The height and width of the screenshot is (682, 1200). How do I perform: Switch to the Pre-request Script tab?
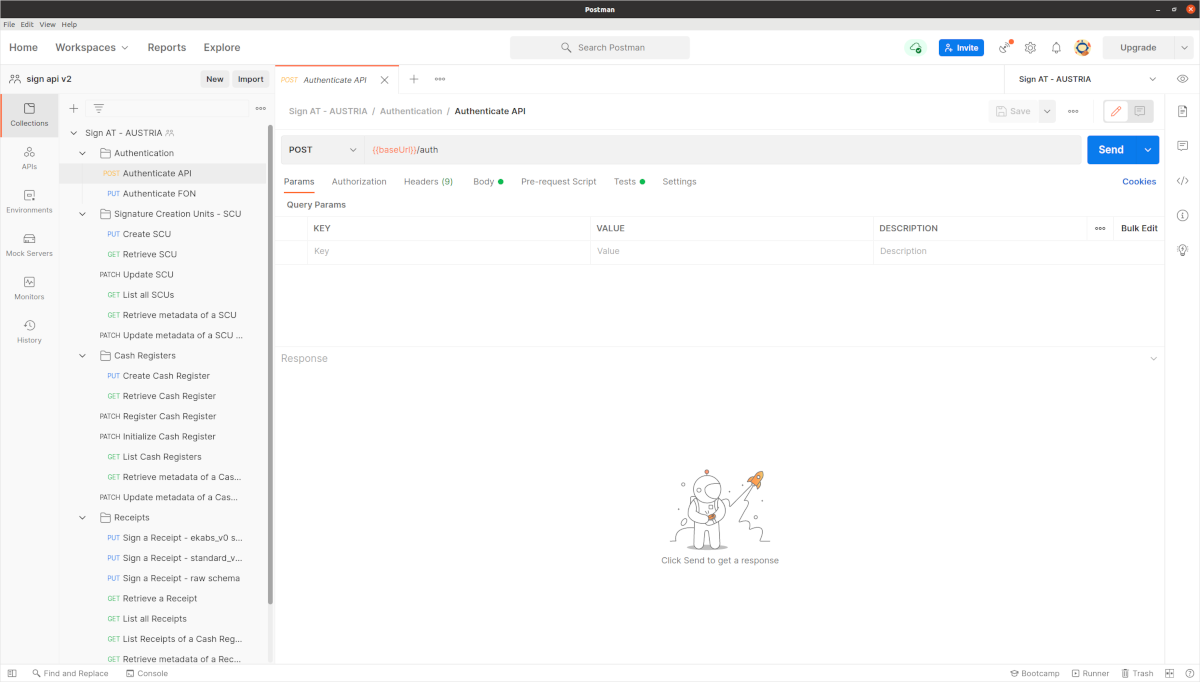(559, 182)
